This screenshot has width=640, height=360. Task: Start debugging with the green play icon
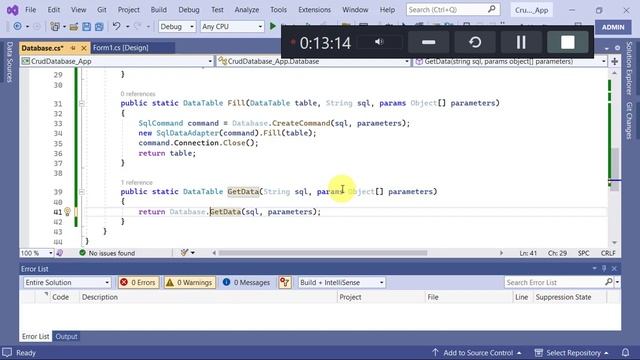(273, 27)
